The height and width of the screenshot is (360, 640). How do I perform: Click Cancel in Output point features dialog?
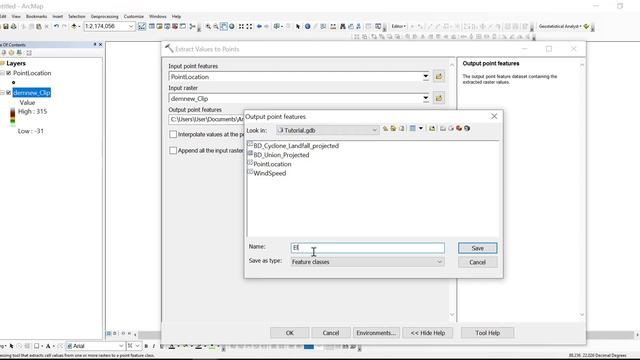(478, 262)
